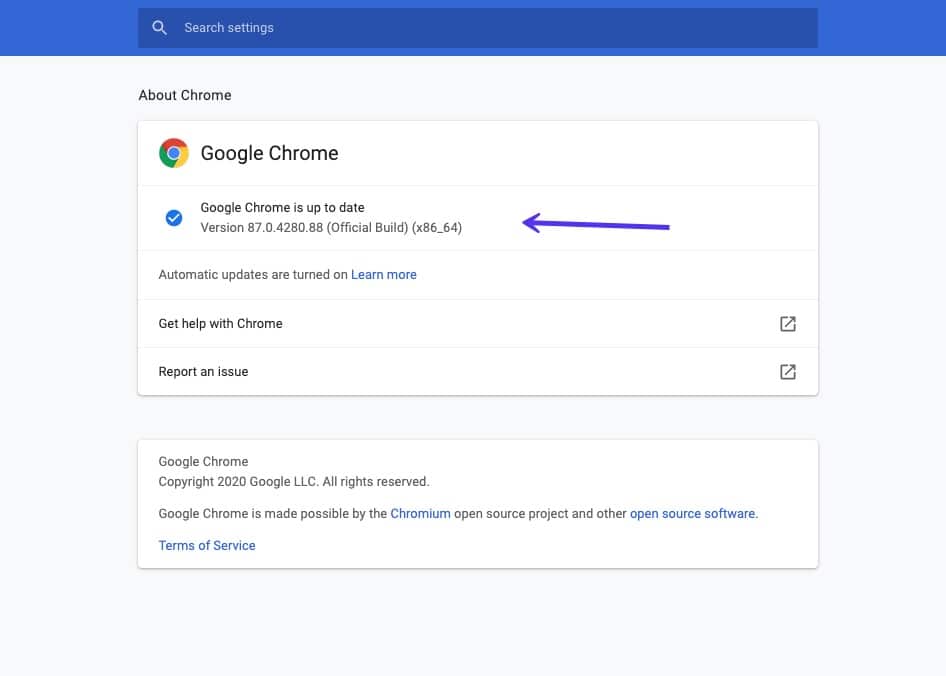Click the Google Chrome is up to date message

tap(281, 207)
